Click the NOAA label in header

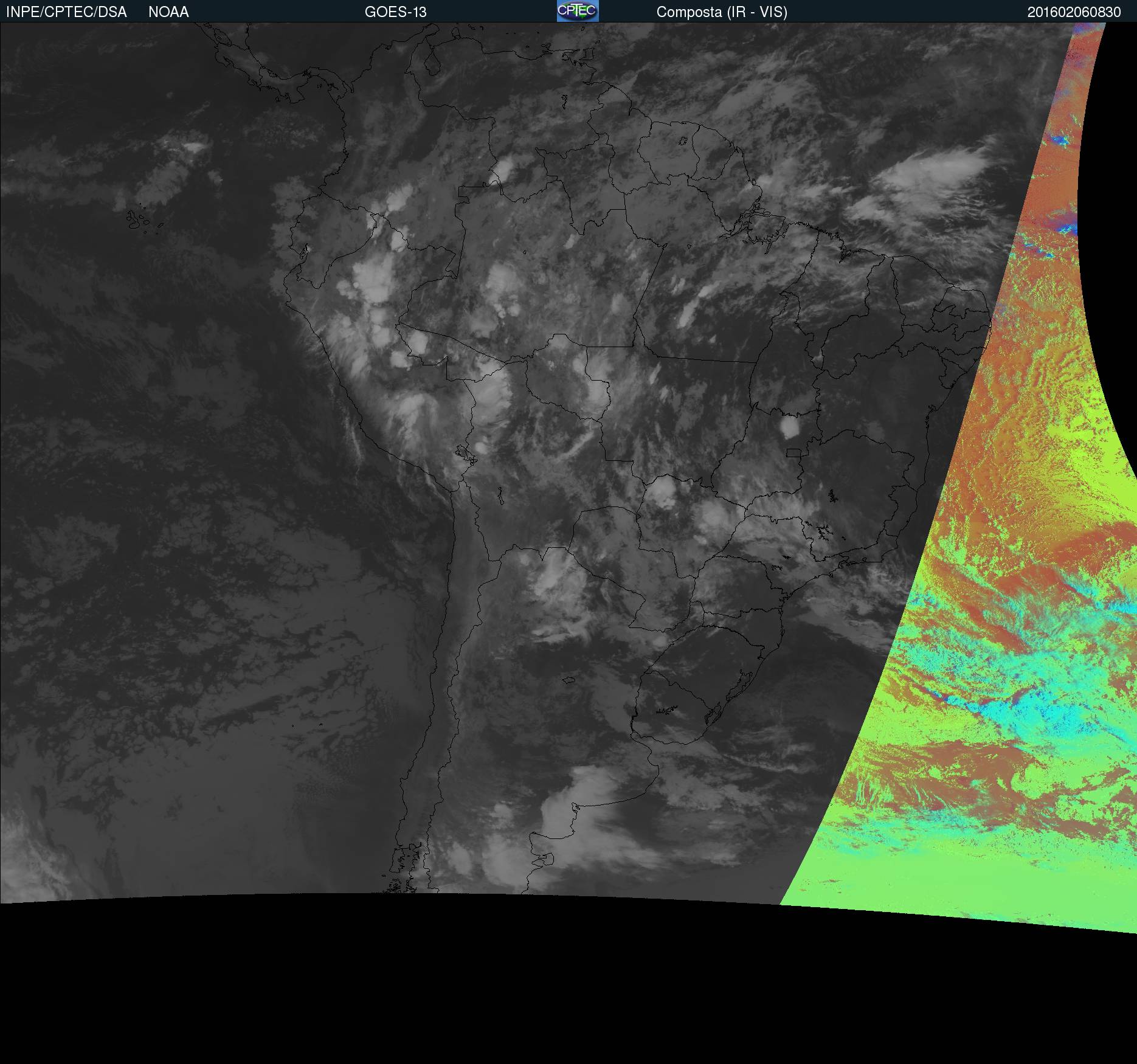point(168,12)
